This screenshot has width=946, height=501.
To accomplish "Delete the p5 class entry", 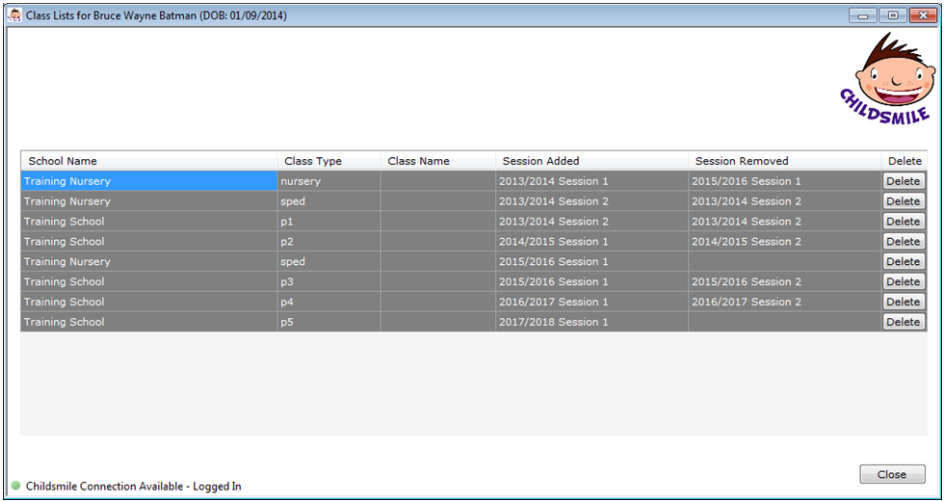I will [x=903, y=322].
